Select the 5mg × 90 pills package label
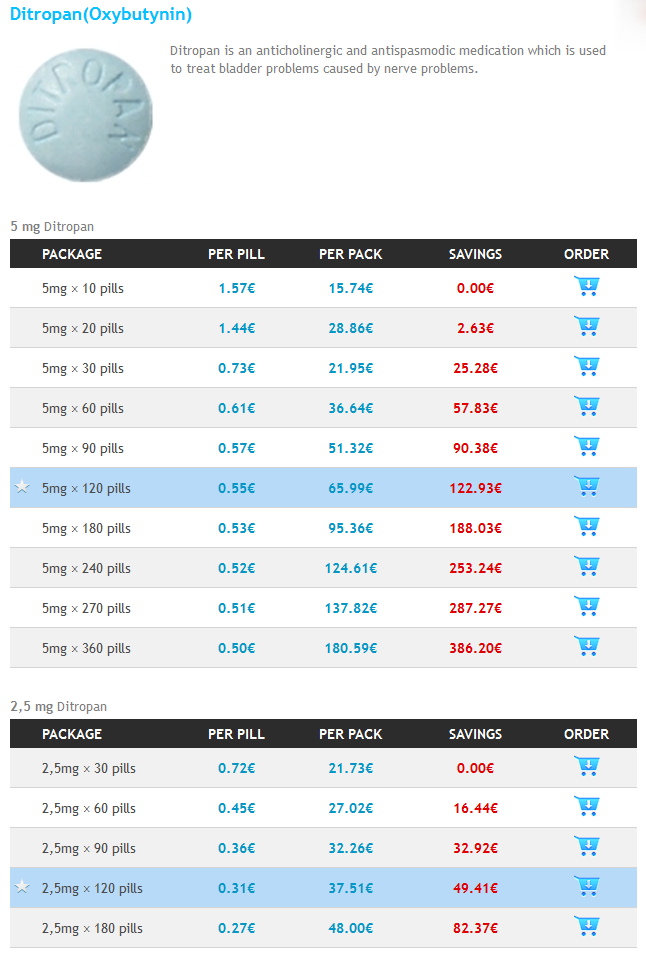 pos(83,449)
